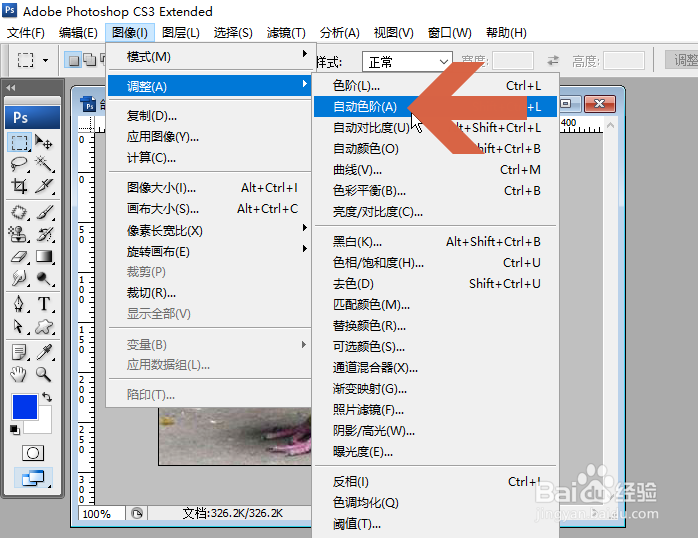Select the Lasso tool

(x=19, y=164)
